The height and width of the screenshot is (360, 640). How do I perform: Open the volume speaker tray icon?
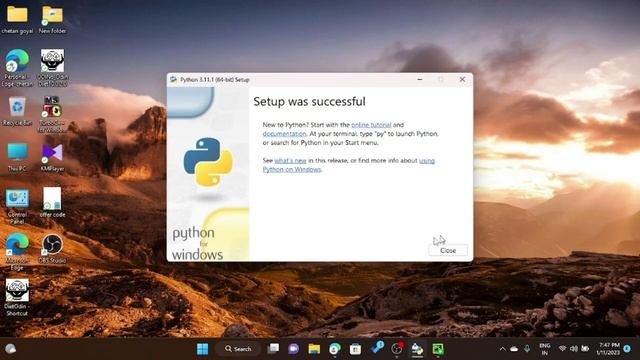point(573,349)
